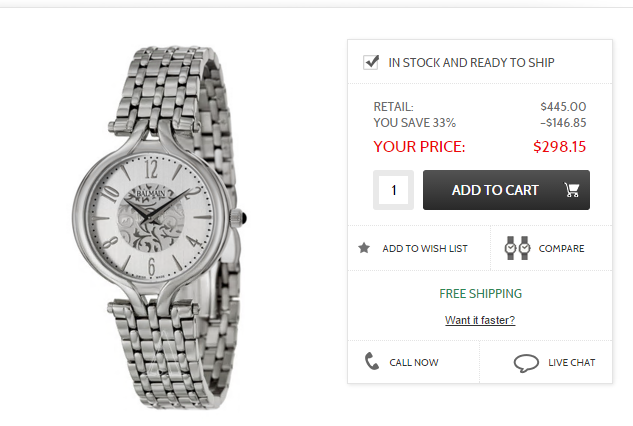The image size is (633, 426).
Task: Click the -$146.85 savings amount
Action: pos(562,123)
